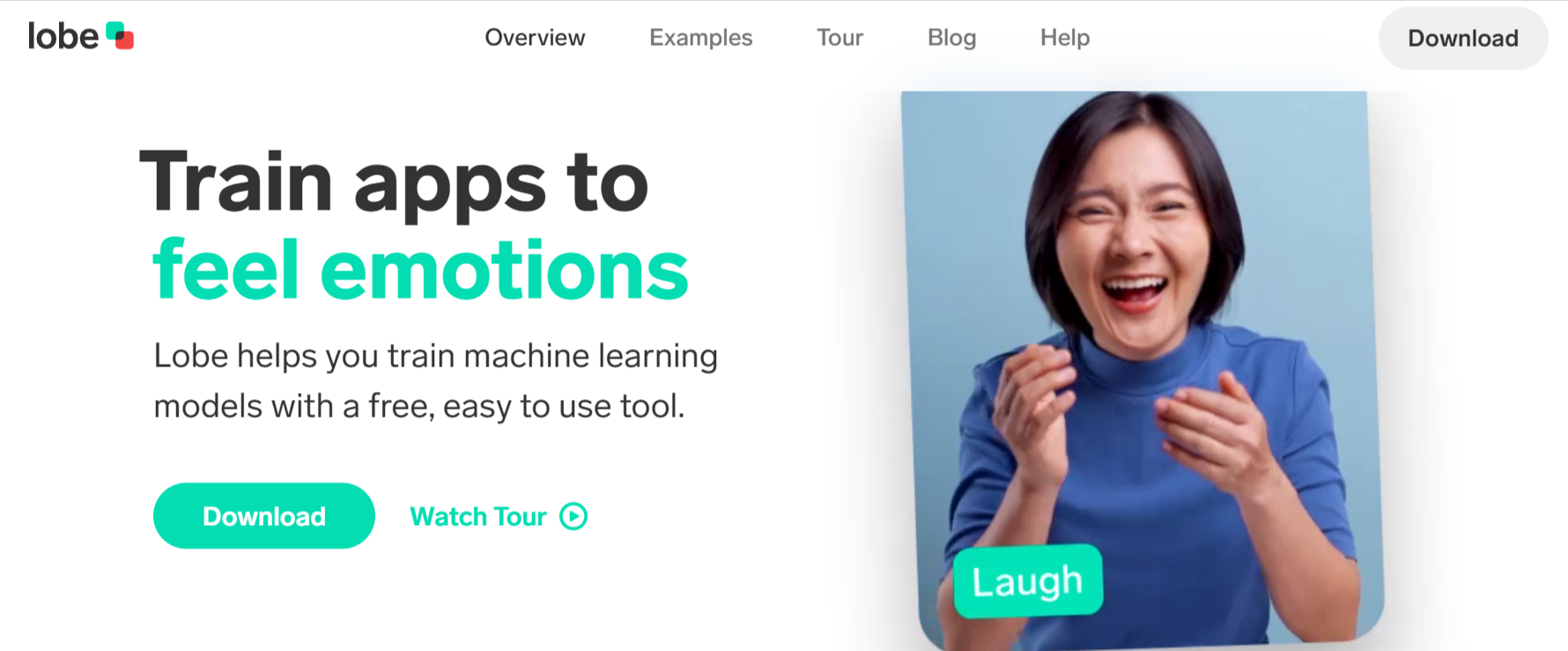Screen dimensions: 1568x651
Task: Click the "Lobe helps you train" description text
Action: 436,381
